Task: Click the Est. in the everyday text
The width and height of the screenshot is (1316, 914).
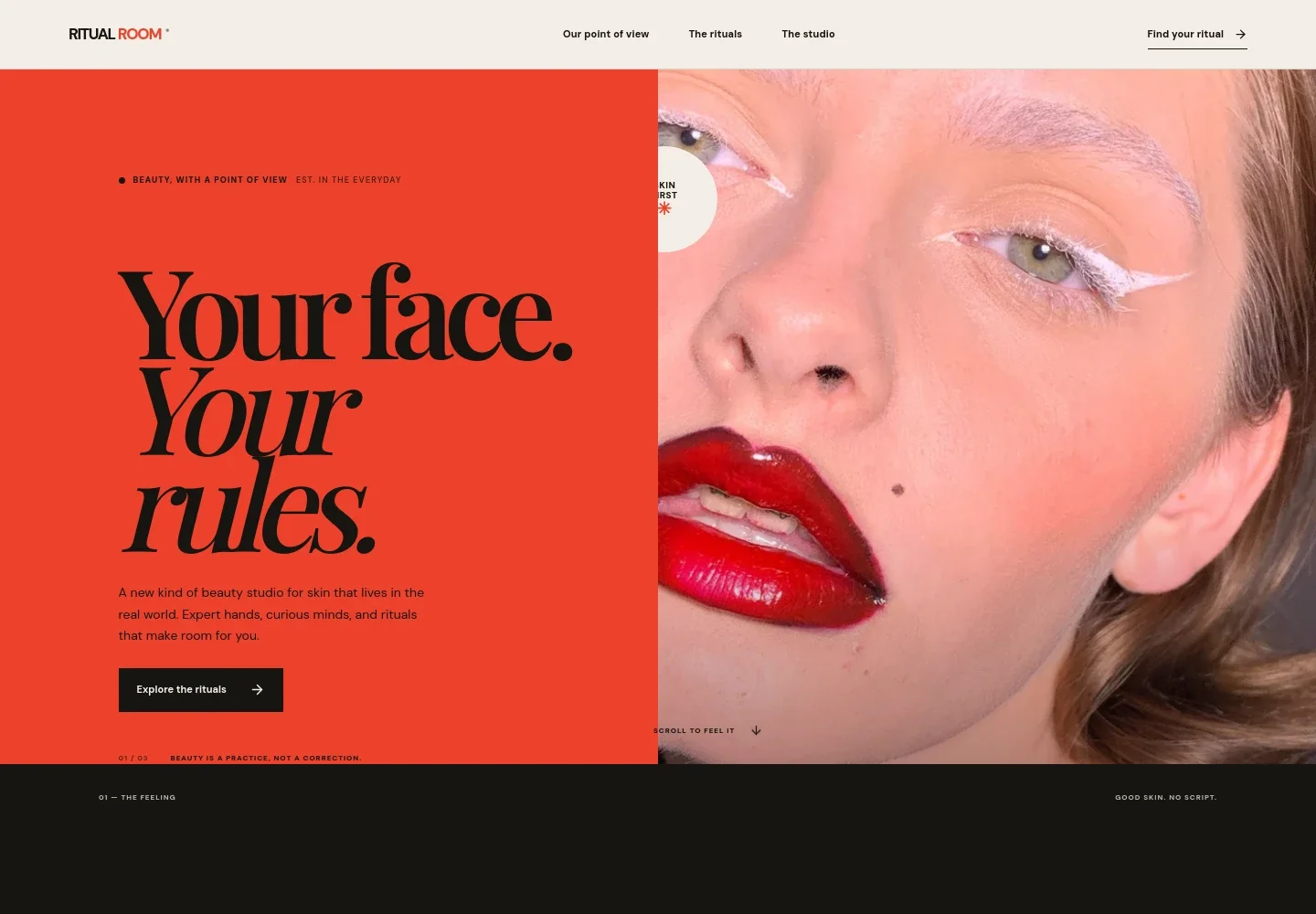Action: (348, 180)
